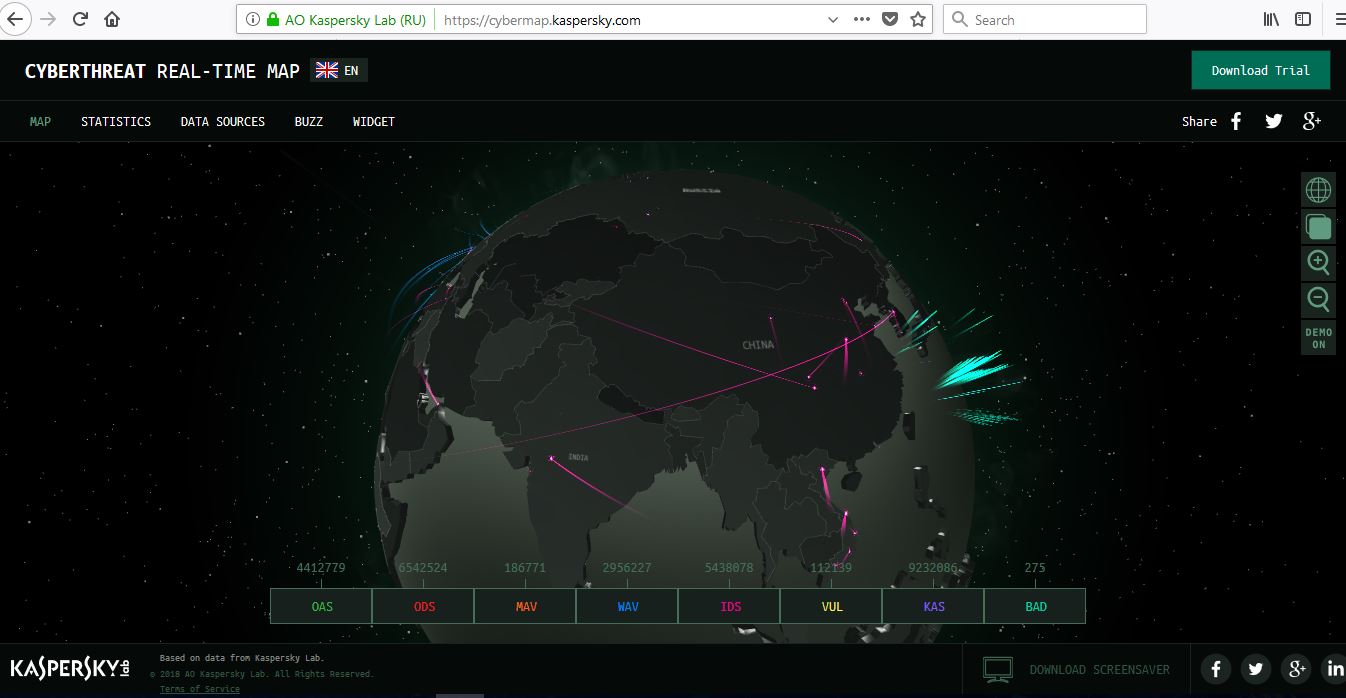The width and height of the screenshot is (1346, 698).
Task: Open the STATISTICS tab
Action: pyautogui.click(x=116, y=121)
